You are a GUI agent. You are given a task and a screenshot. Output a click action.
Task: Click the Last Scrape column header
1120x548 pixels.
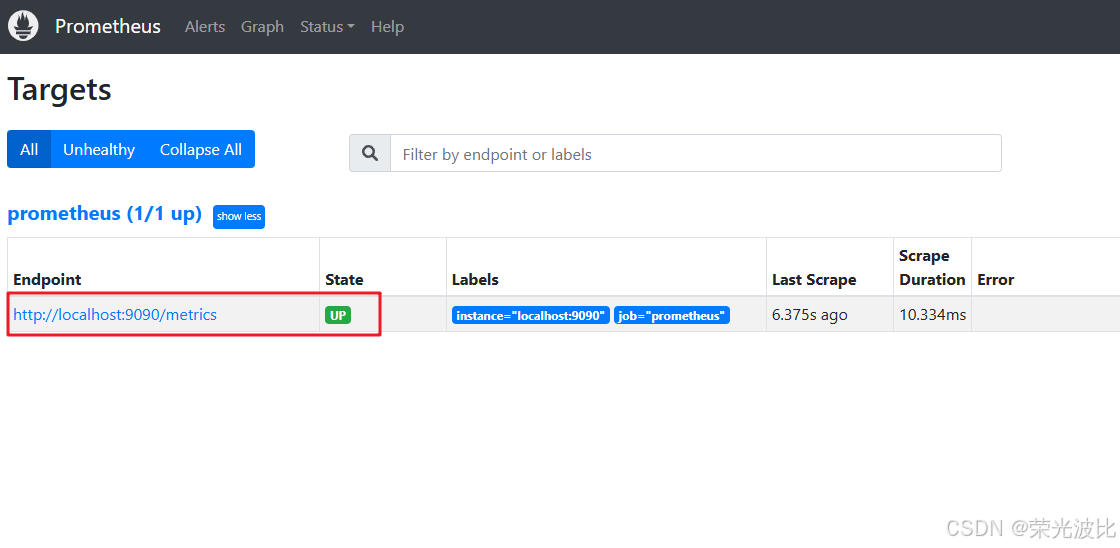[814, 279]
